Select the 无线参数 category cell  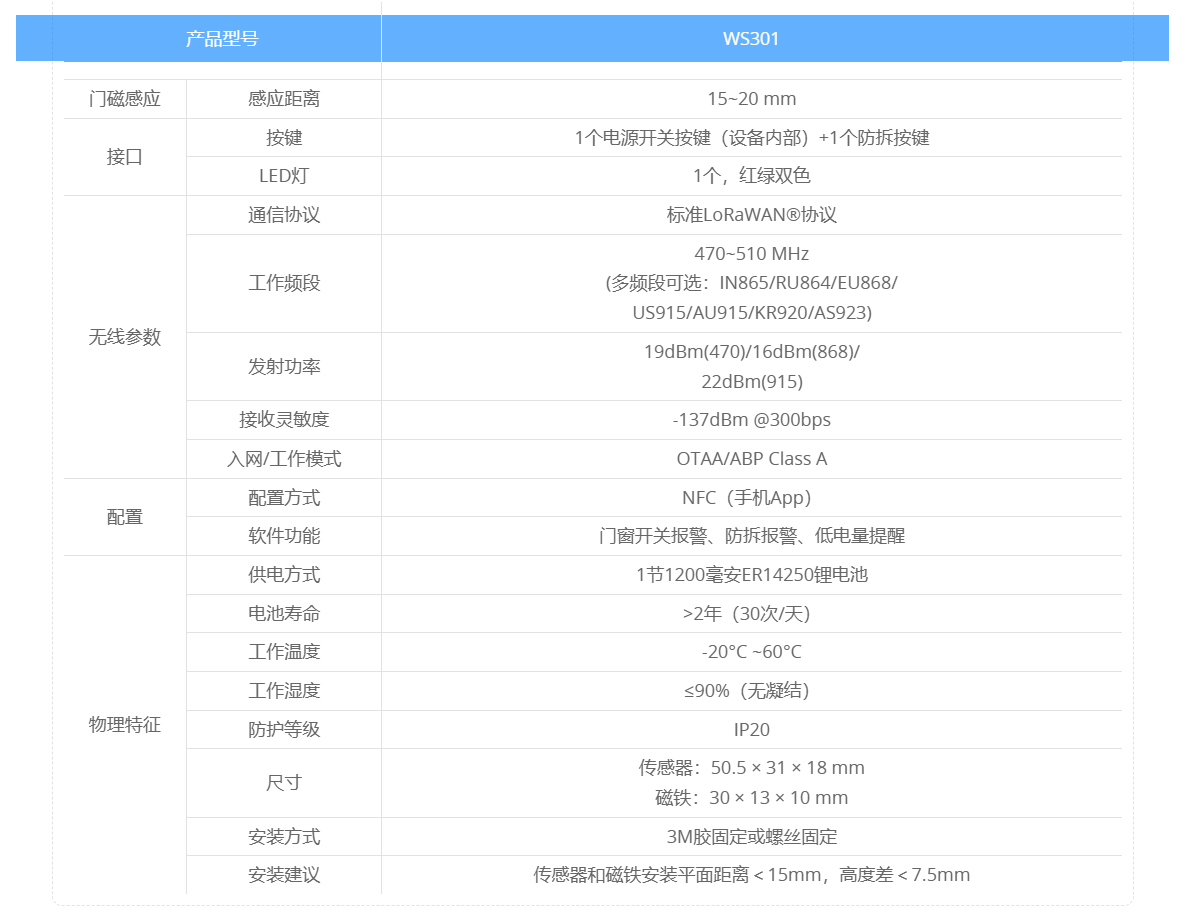pos(125,337)
